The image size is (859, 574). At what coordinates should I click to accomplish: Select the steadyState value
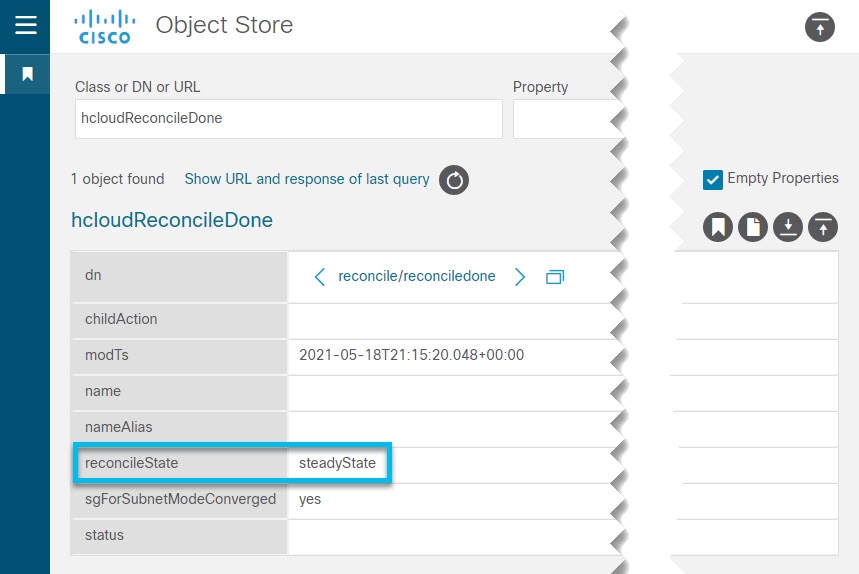[337, 463]
